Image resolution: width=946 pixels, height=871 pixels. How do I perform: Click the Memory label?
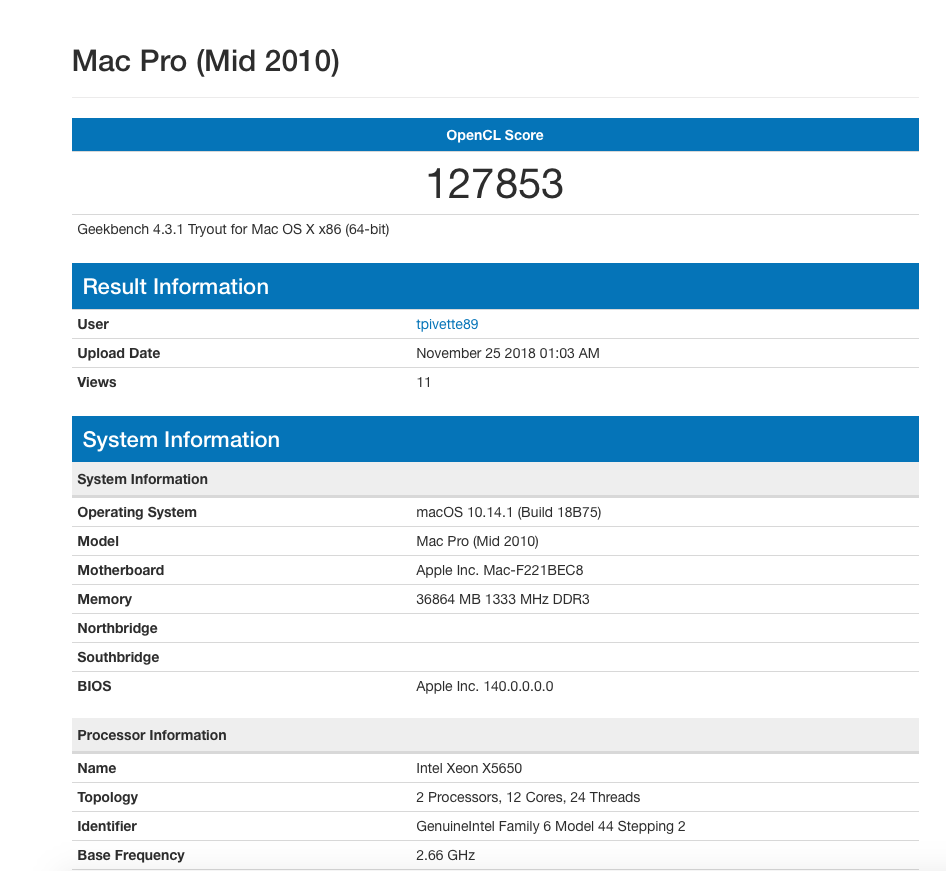tap(104, 600)
